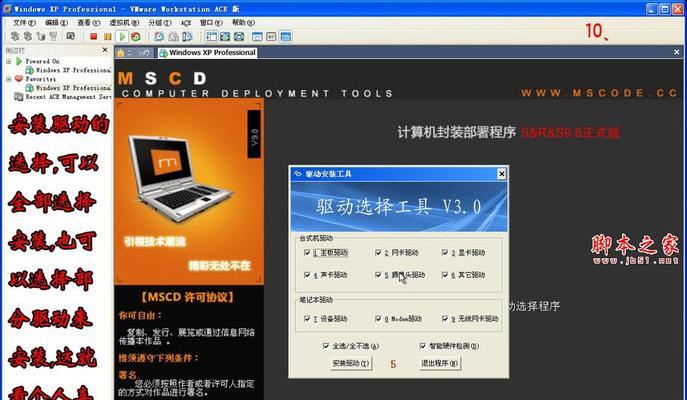
Task: Collapse the Favorites tree node
Action: [x=9, y=79]
